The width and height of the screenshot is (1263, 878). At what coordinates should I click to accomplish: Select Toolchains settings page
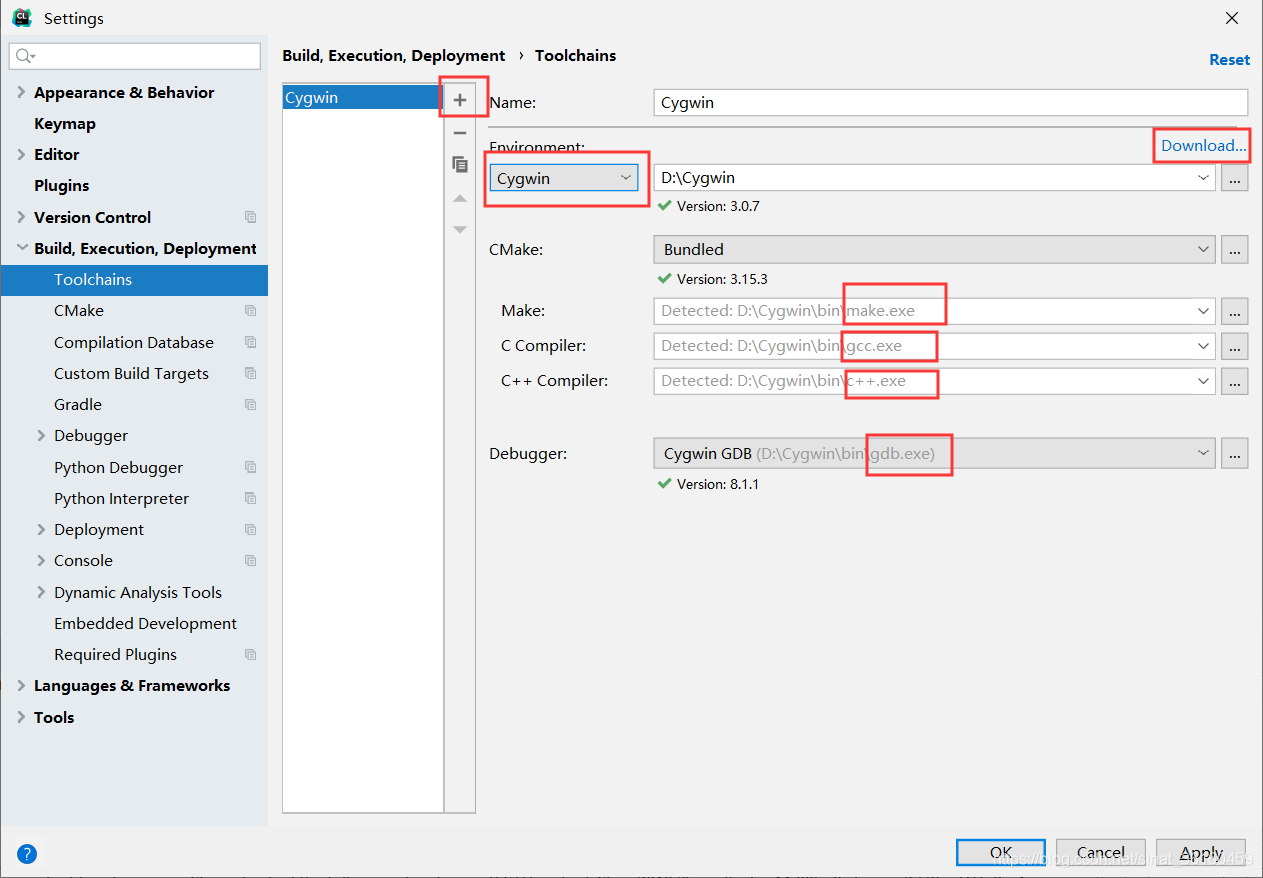click(x=134, y=279)
